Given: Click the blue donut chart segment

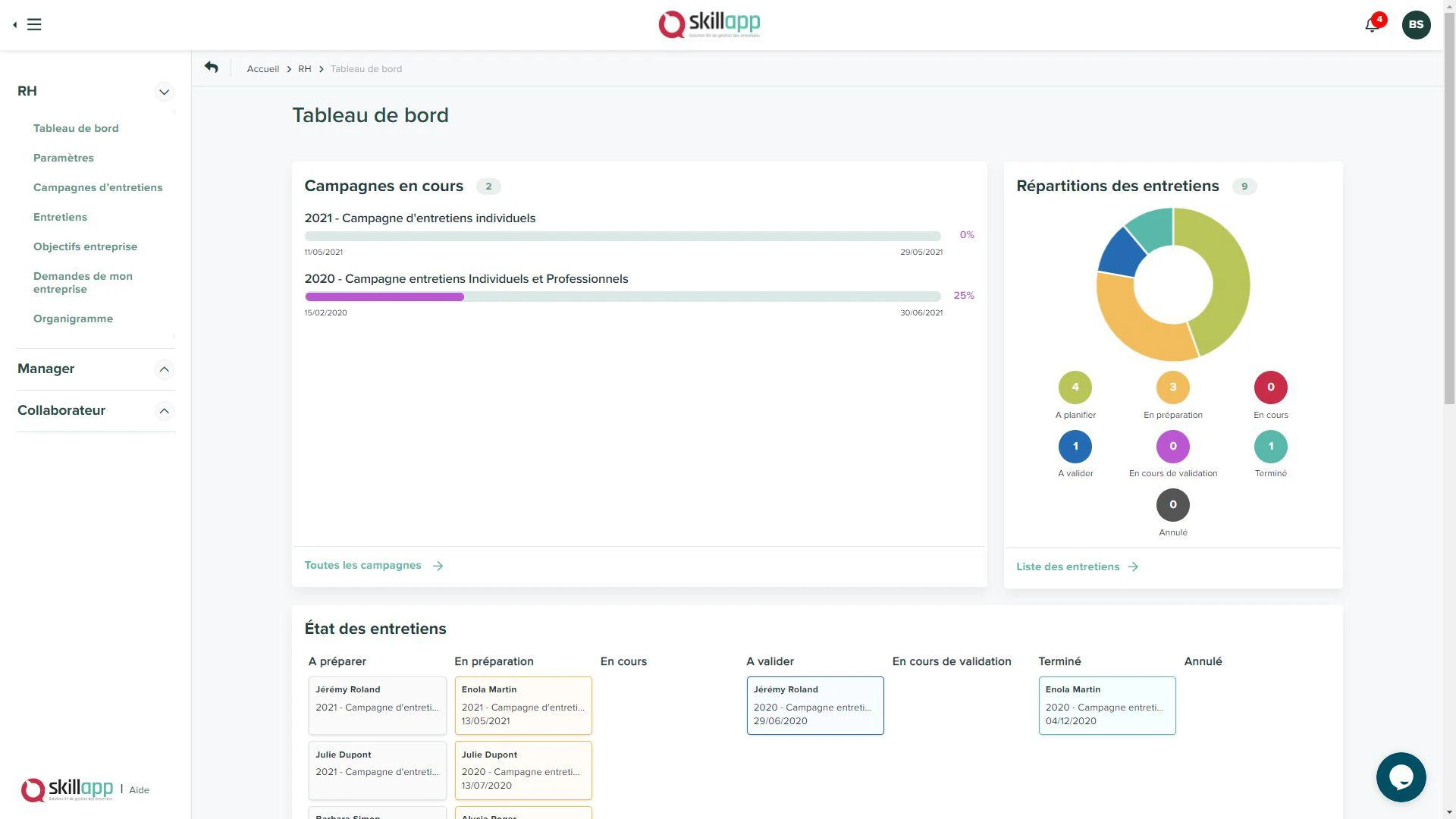Looking at the screenshot, I should click(1121, 253).
